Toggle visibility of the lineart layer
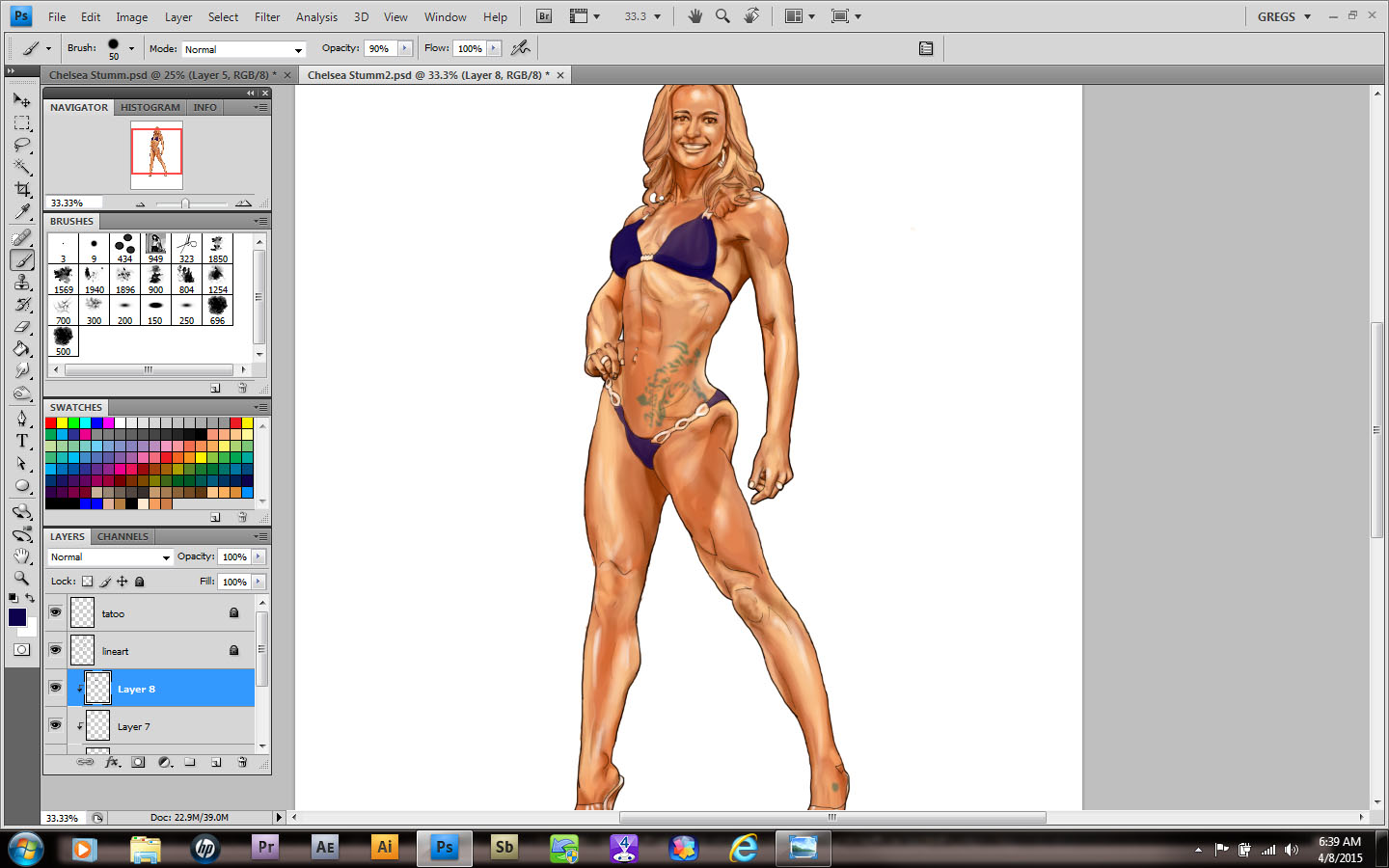The image size is (1389, 868). pos(55,650)
